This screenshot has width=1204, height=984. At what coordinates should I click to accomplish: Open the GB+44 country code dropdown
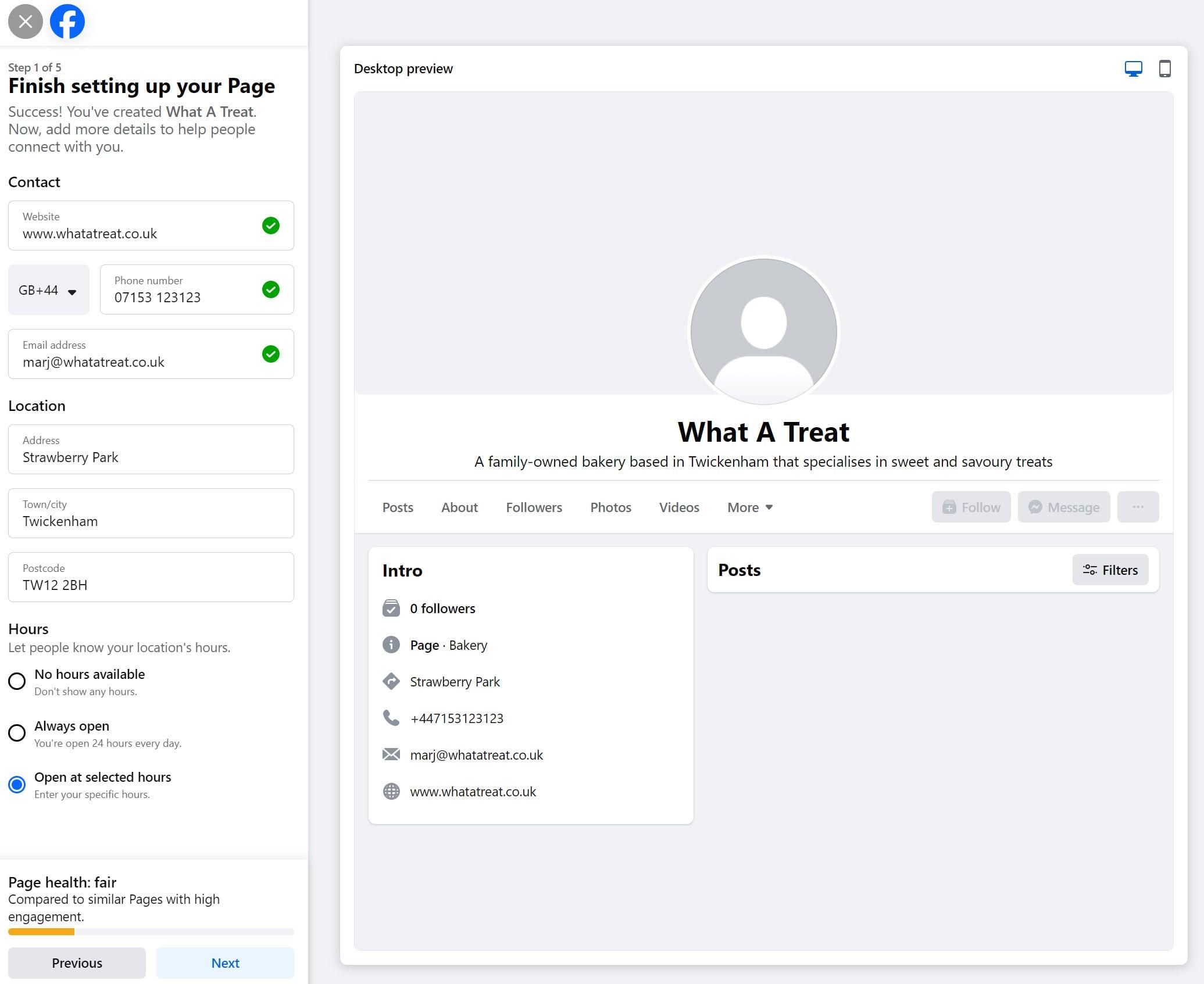click(48, 290)
